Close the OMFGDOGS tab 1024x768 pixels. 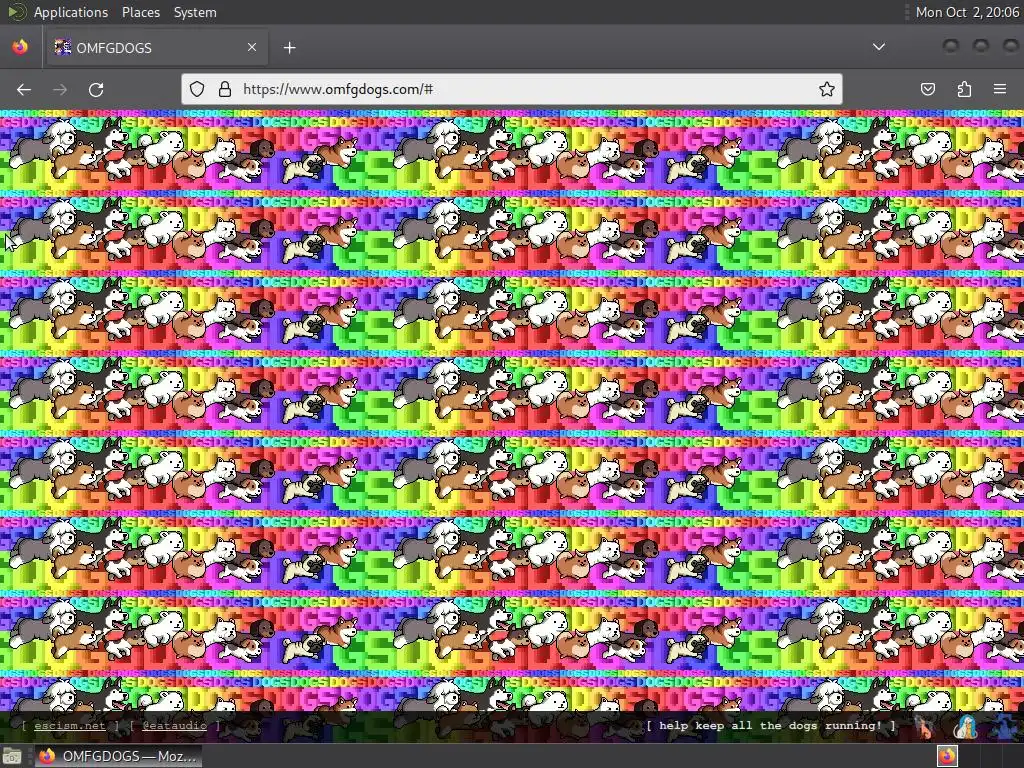point(252,47)
